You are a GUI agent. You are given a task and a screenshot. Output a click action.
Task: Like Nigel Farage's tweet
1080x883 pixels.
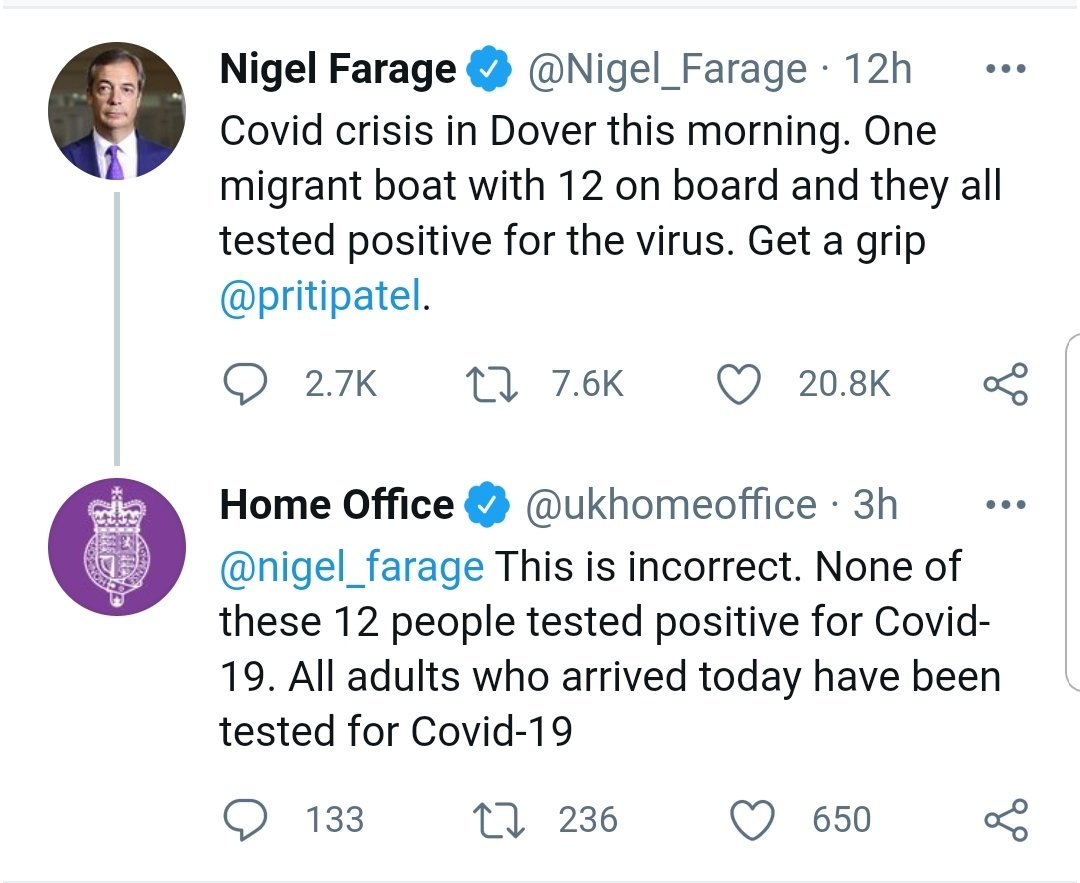(x=738, y=385)
